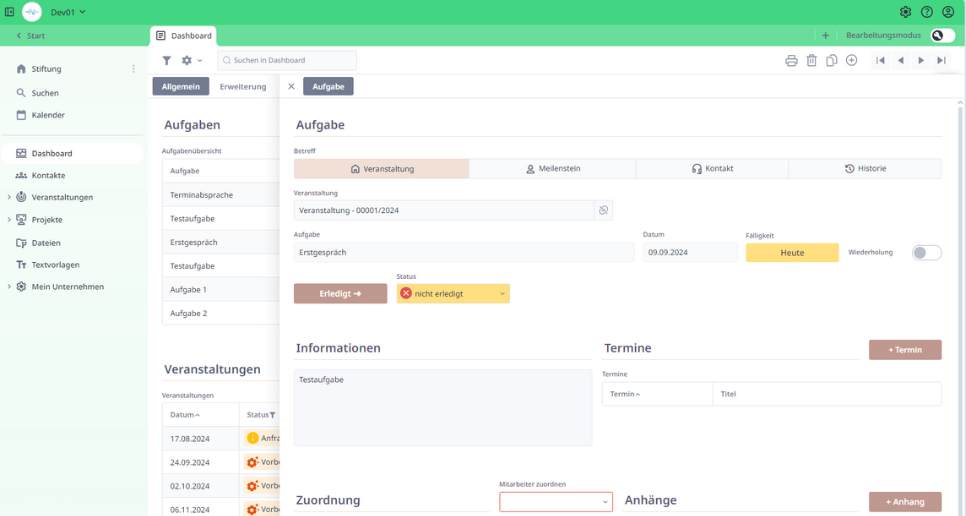Image resolution: width=966 pixels, height=516 pixels.
Task: Toggle the Bearbeitungsmodus switch
Action: tap(941, 35)
